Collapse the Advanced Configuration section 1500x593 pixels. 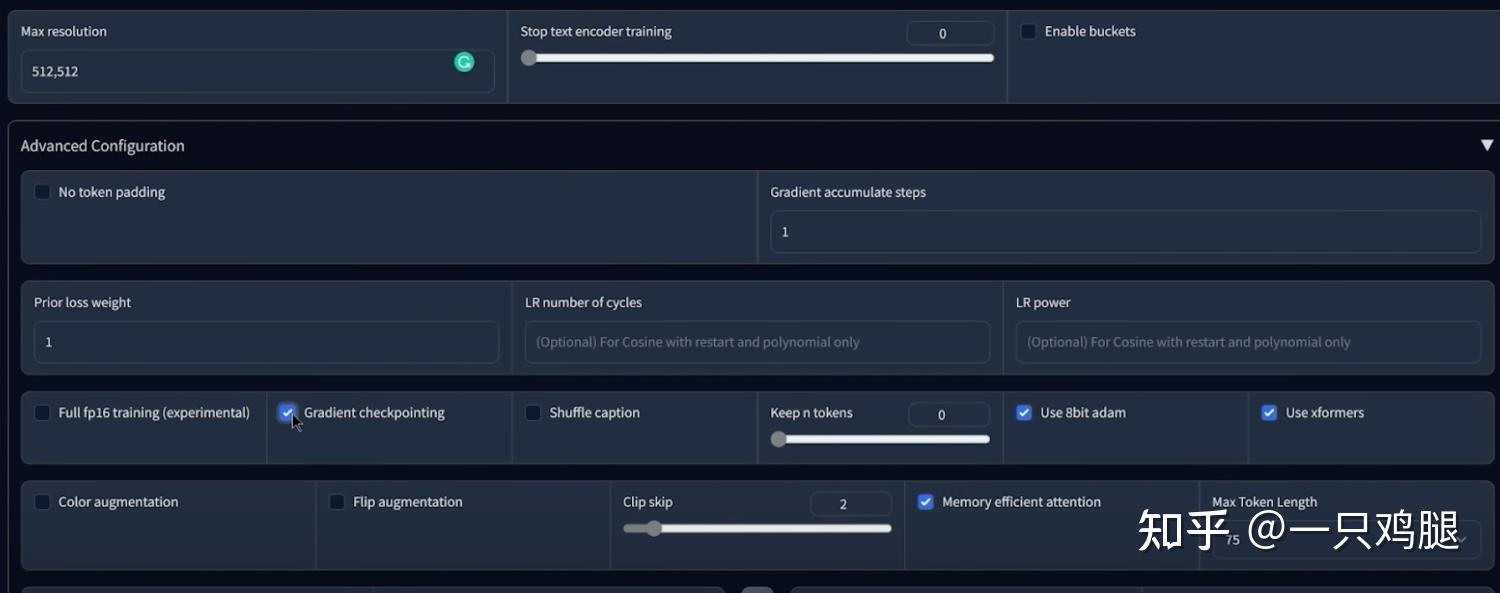(x=1489, y=144)
